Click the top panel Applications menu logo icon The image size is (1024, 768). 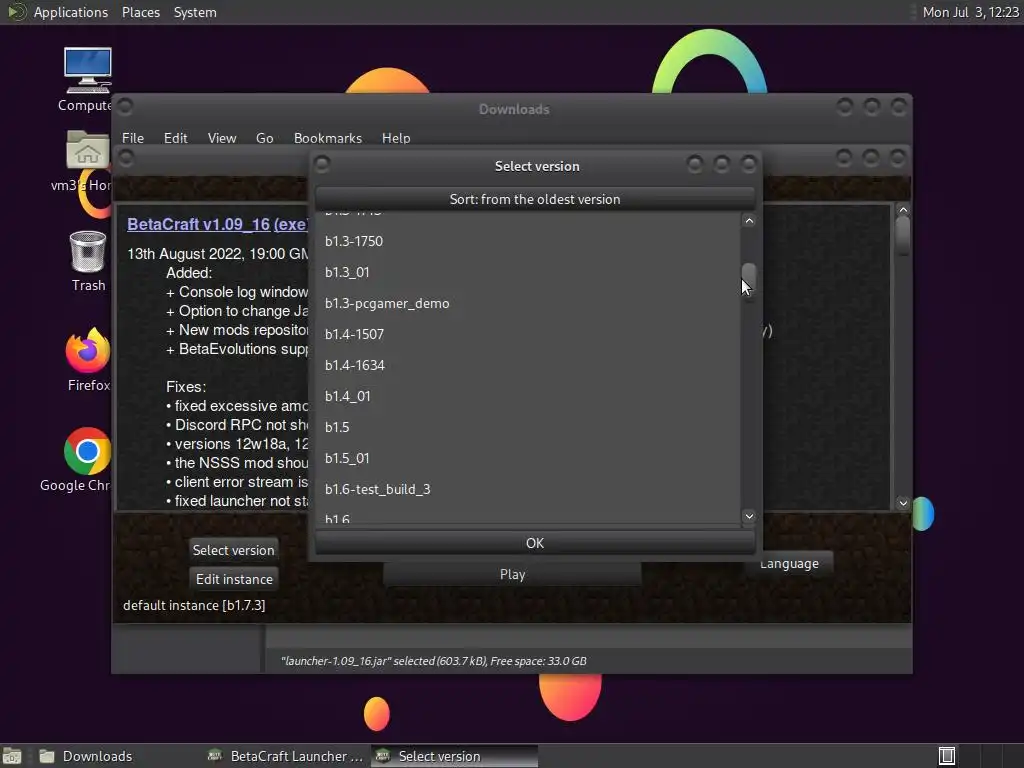coord(15,12)
